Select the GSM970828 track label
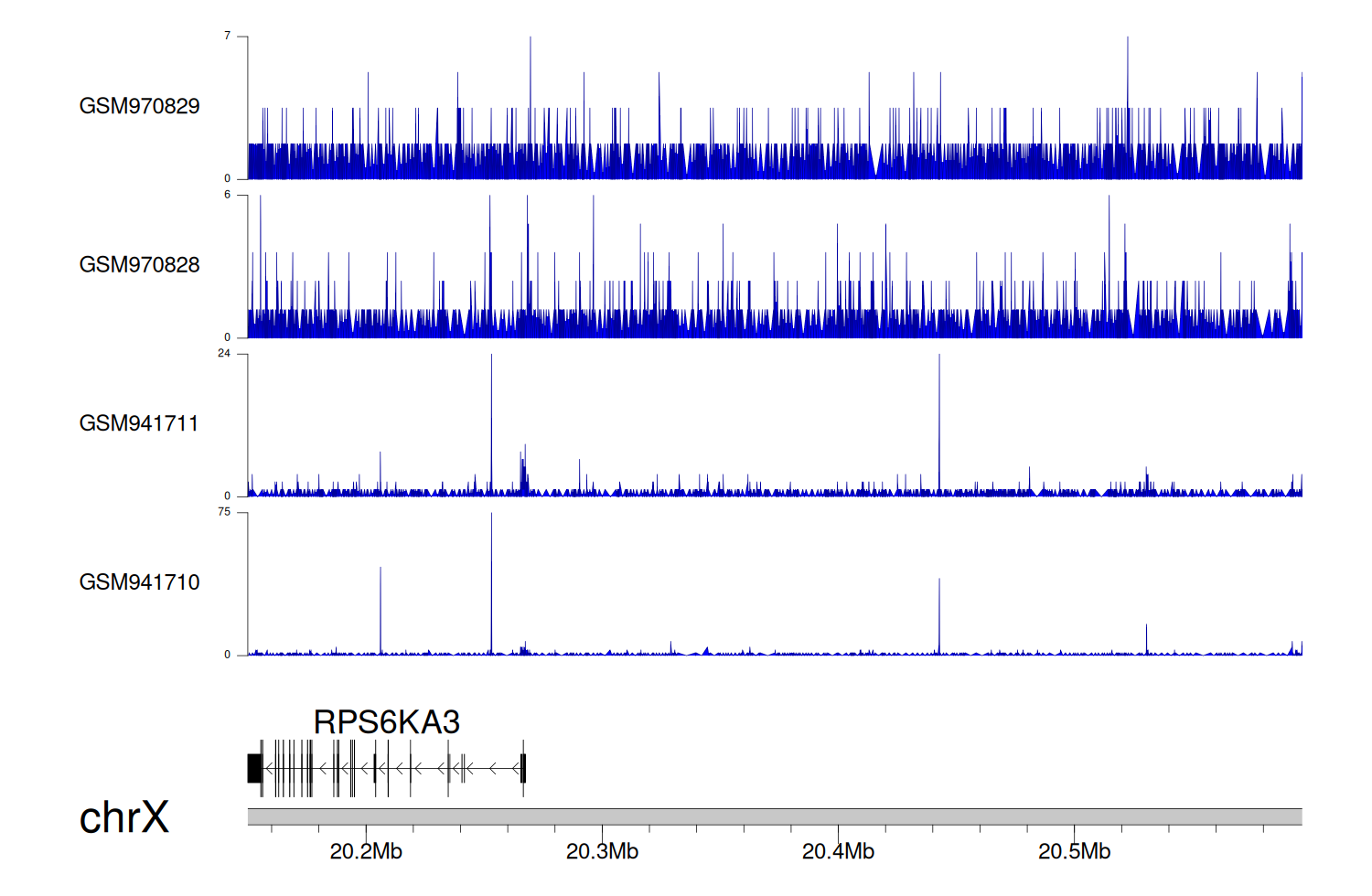This screenshot has width=1372, height=896. [139, 265]
